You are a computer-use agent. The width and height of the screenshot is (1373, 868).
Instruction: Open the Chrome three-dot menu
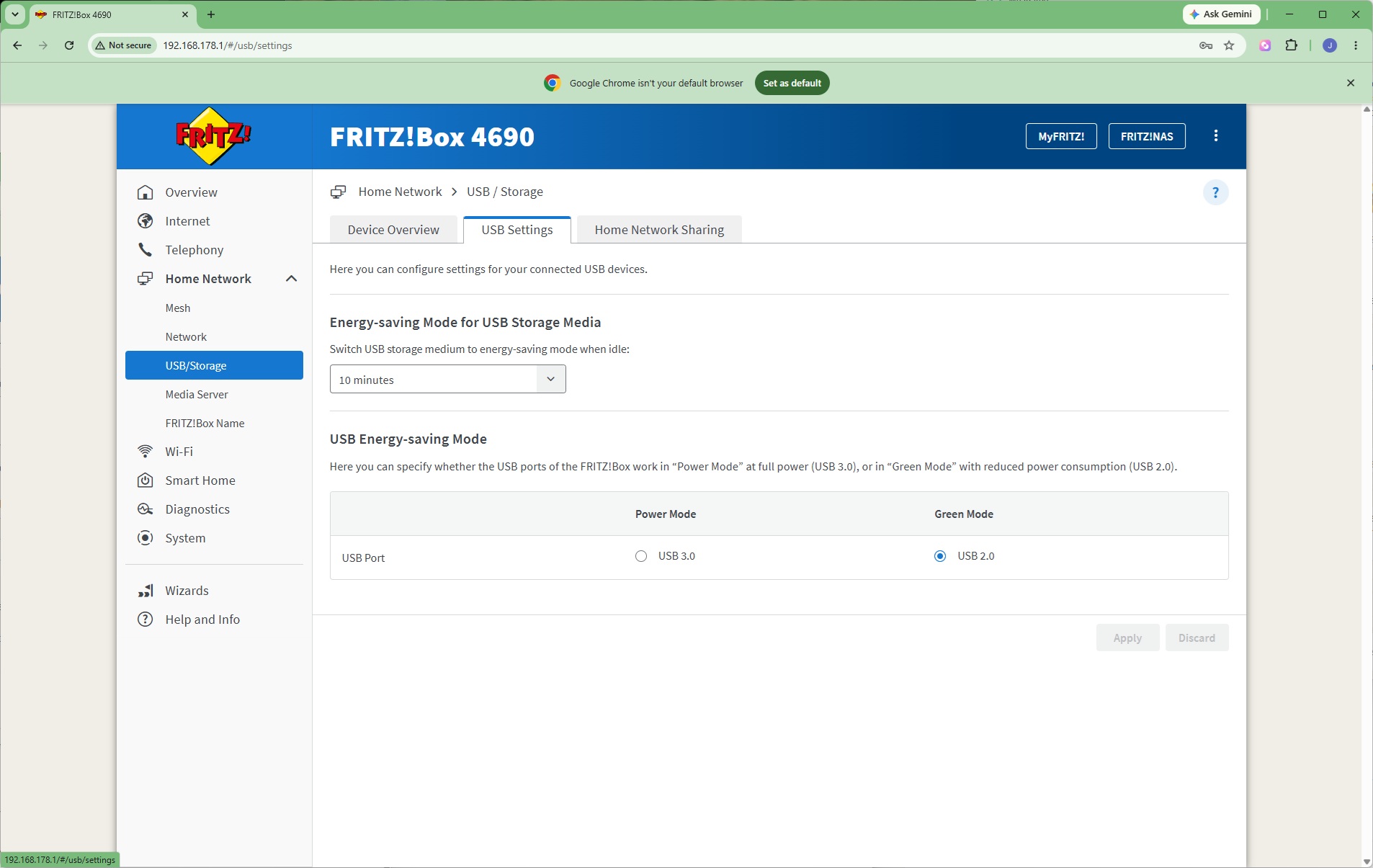point(1356,45)
